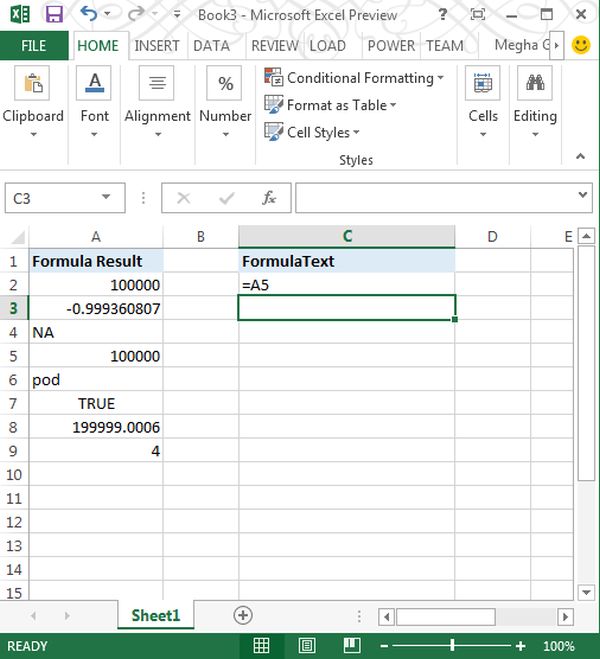Click the vertical scrollbar down arrow

point(586,593)
